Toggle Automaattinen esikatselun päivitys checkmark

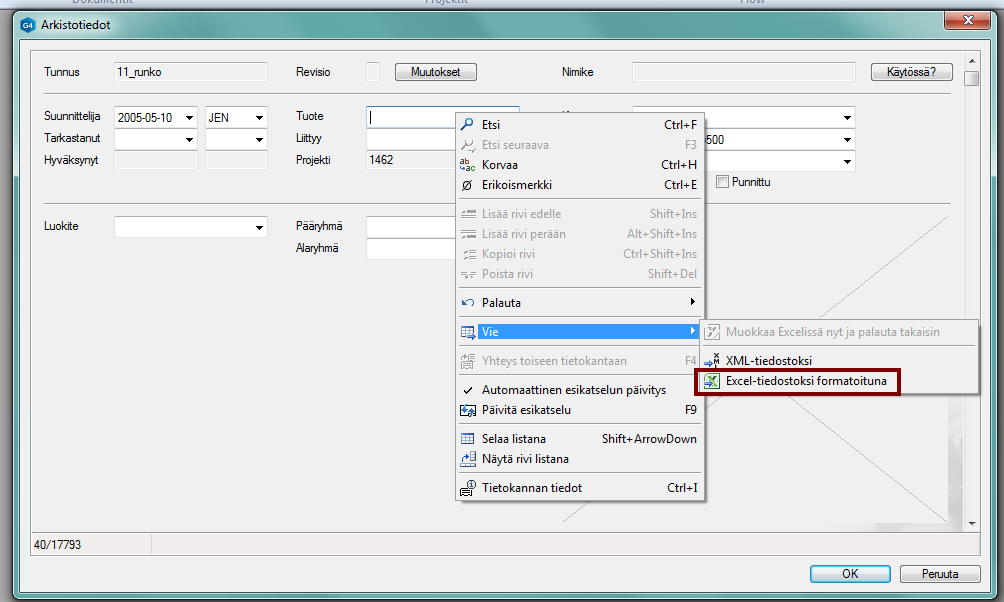(x=467, y=390)
